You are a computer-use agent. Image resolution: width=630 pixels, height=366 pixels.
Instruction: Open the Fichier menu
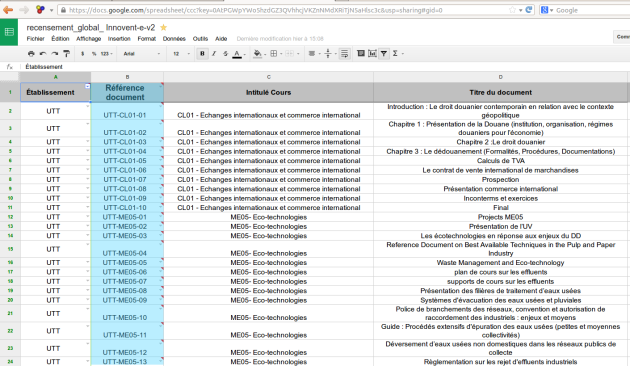pyautogui.click(x=35, y=39)
